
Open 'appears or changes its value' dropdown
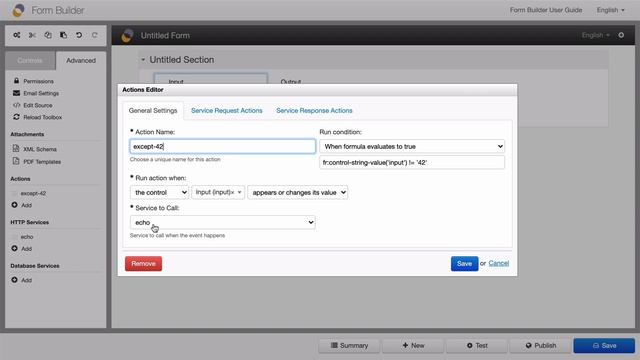point(298,192)
